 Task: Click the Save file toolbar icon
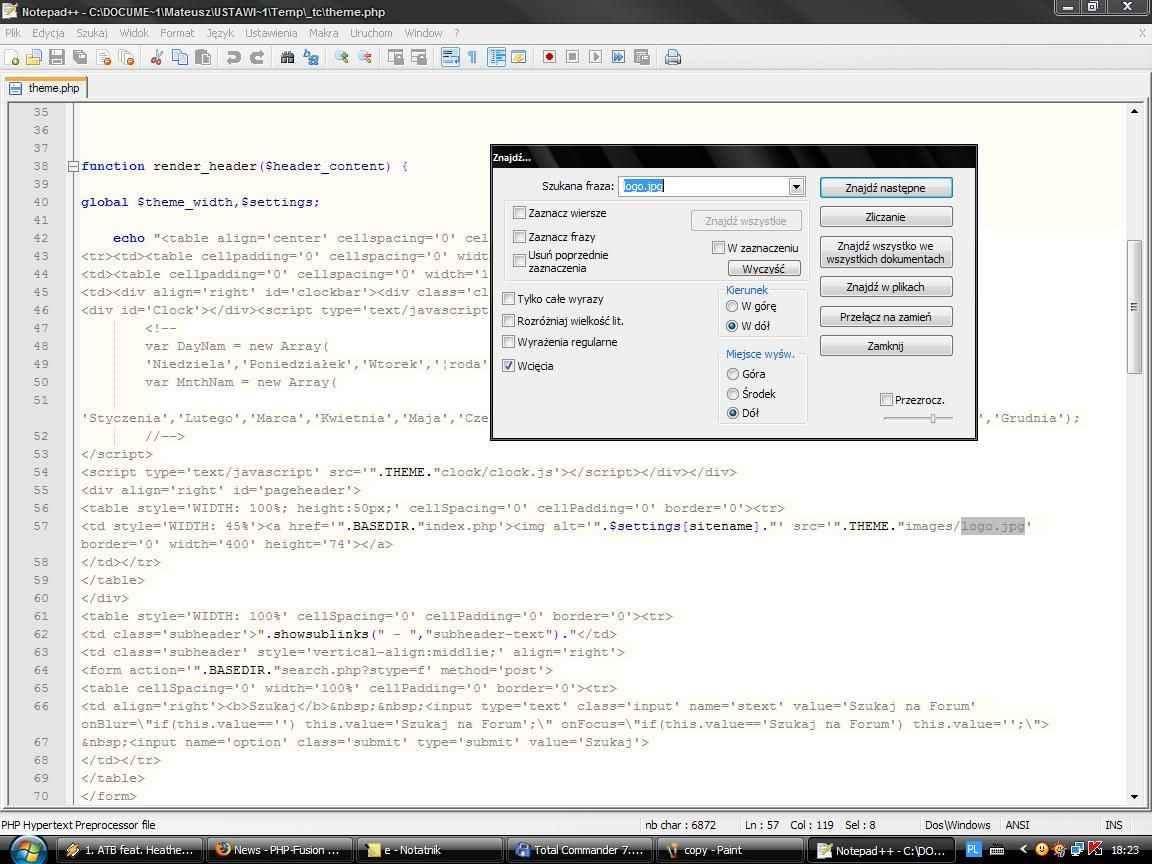[x=57, y=57]
